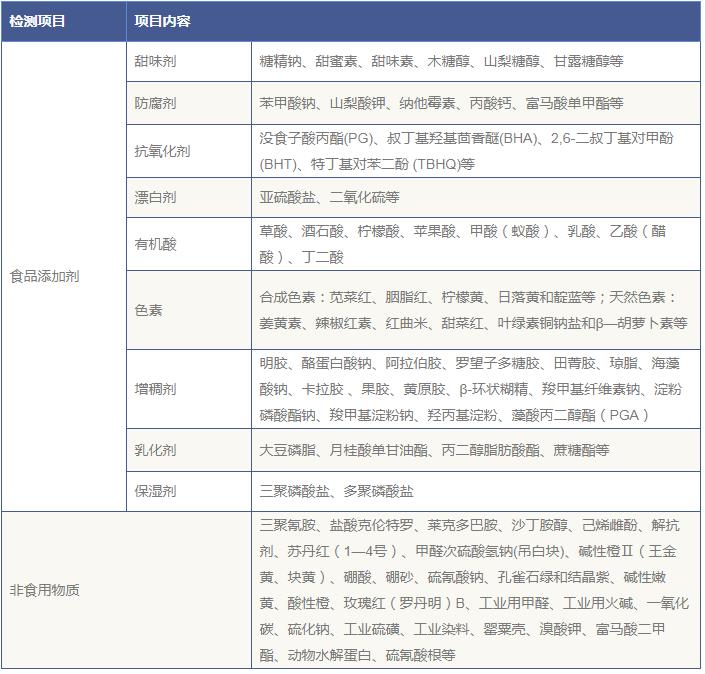Click the 检测项目 column header

37,20
